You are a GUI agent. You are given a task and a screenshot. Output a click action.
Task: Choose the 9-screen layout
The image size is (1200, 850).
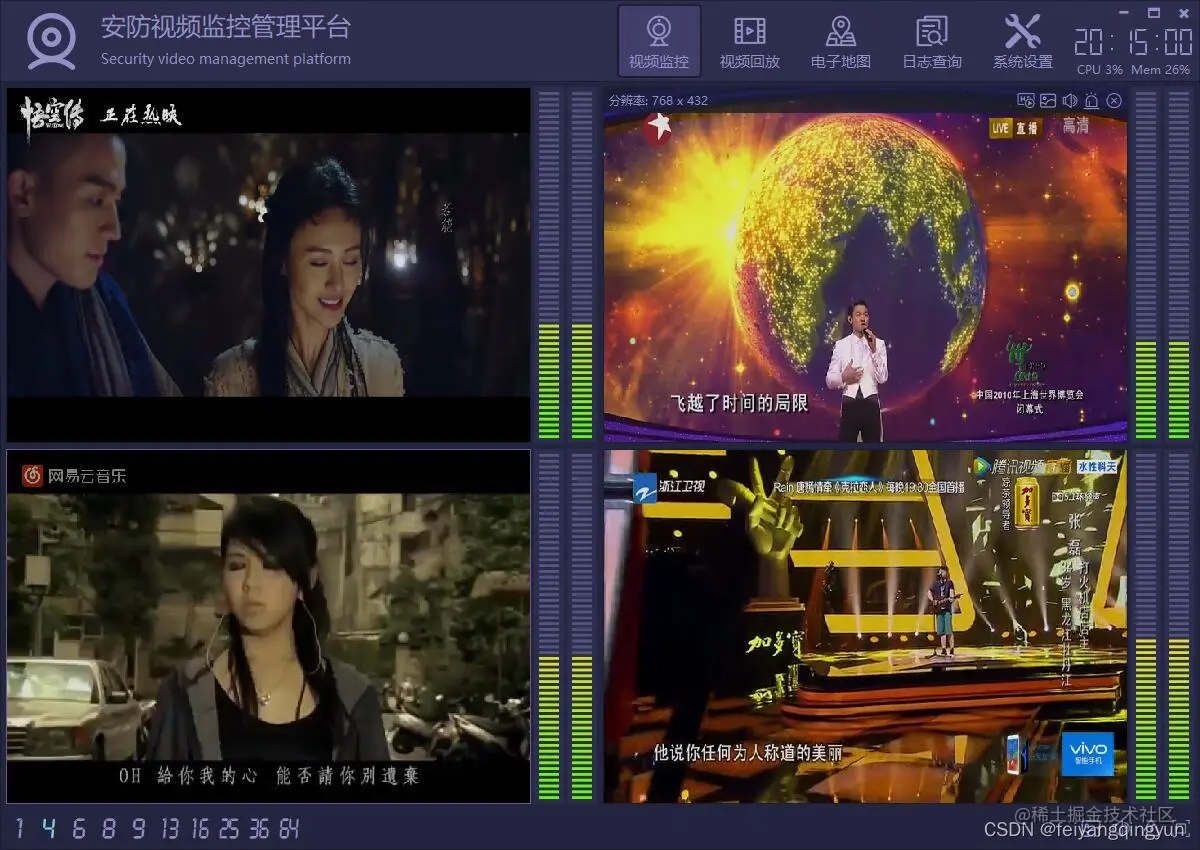click(x=139, y=828)
